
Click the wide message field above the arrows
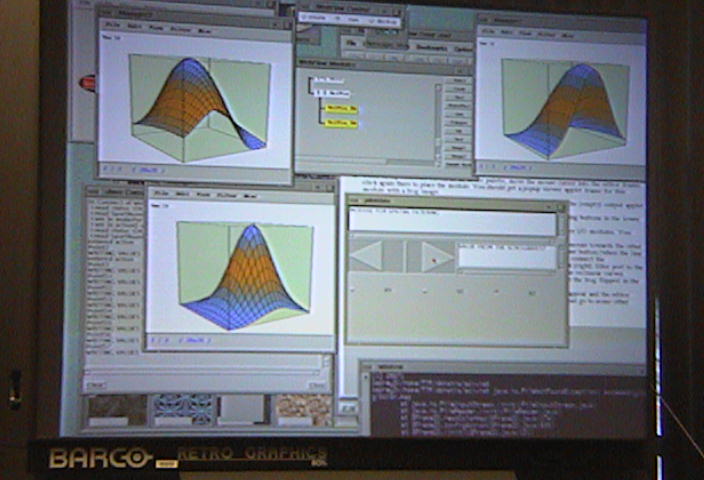coord(453,222)
